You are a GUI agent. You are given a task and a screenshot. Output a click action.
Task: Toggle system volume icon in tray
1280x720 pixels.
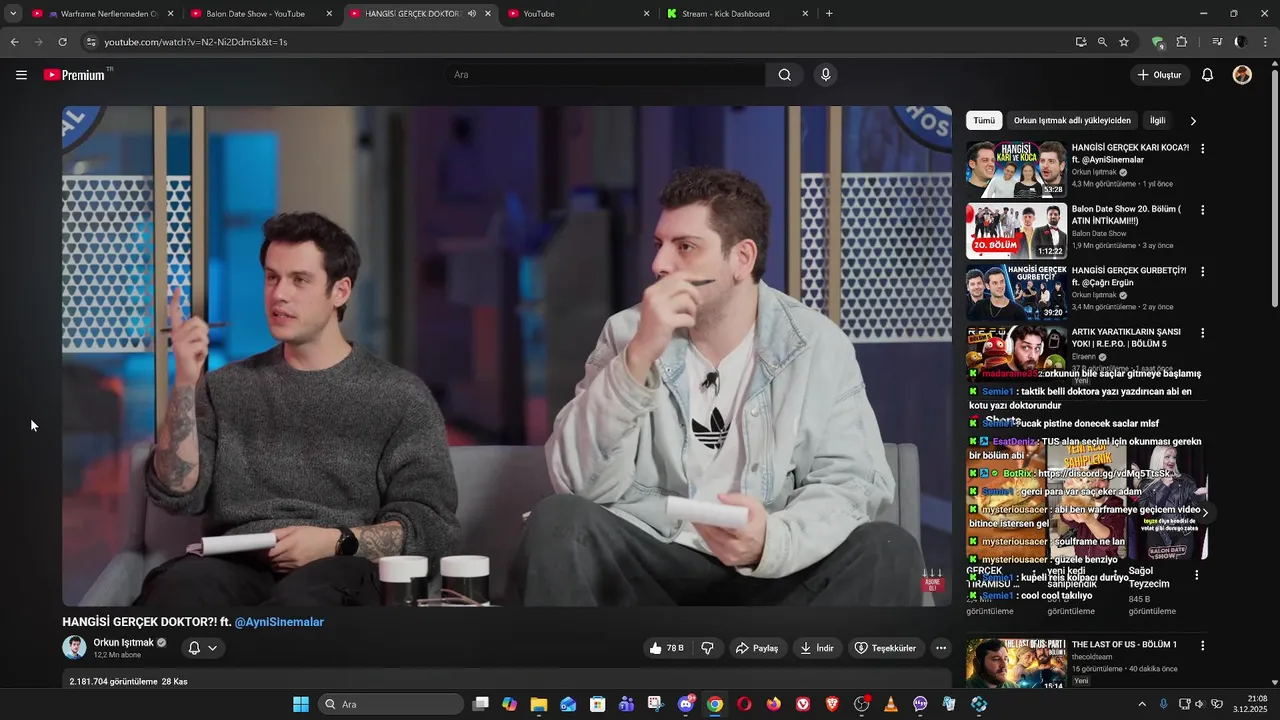click(x=1200, y=704)
